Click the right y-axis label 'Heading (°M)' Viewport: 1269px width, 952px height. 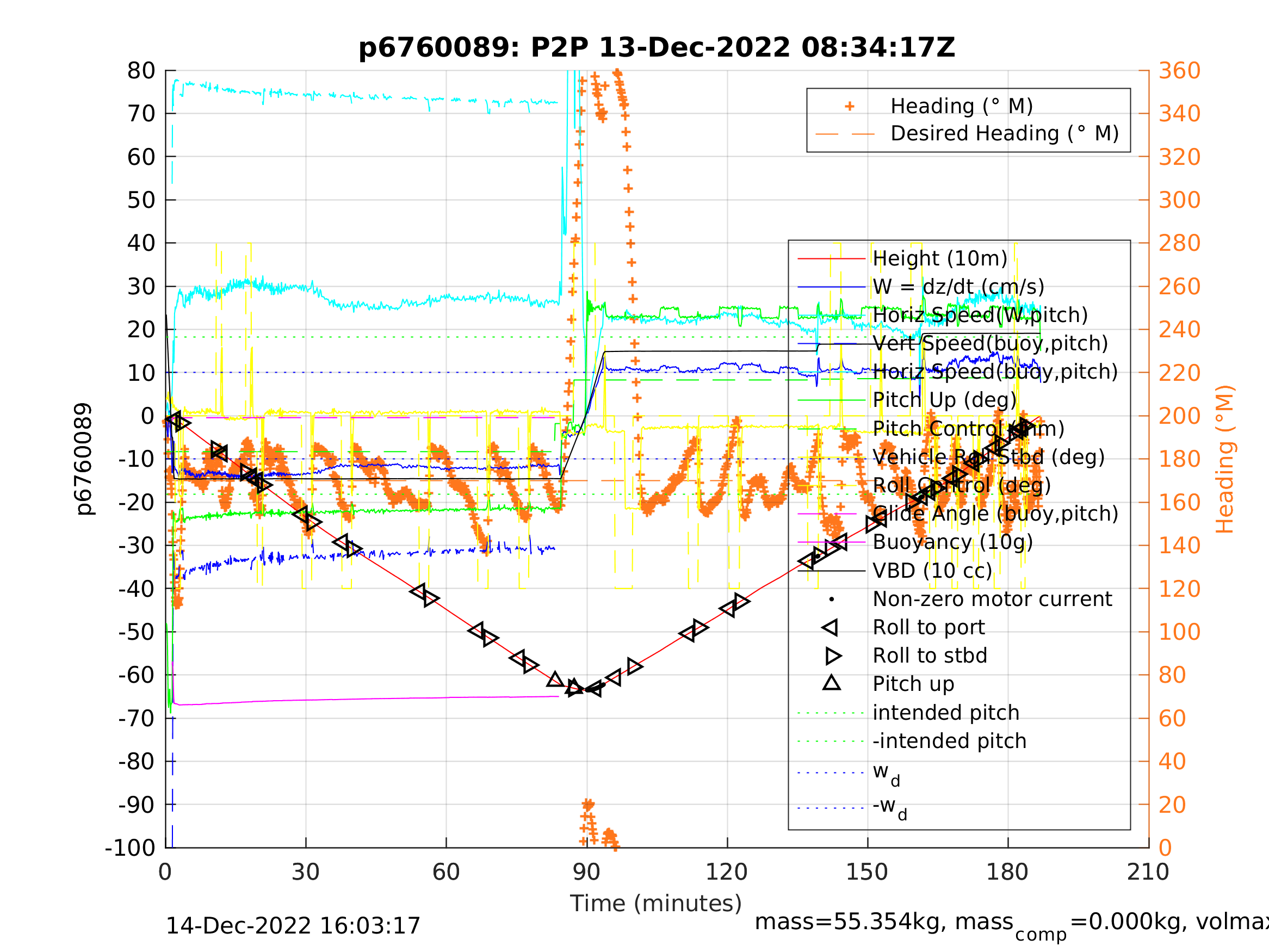(x=1224, y=459)
